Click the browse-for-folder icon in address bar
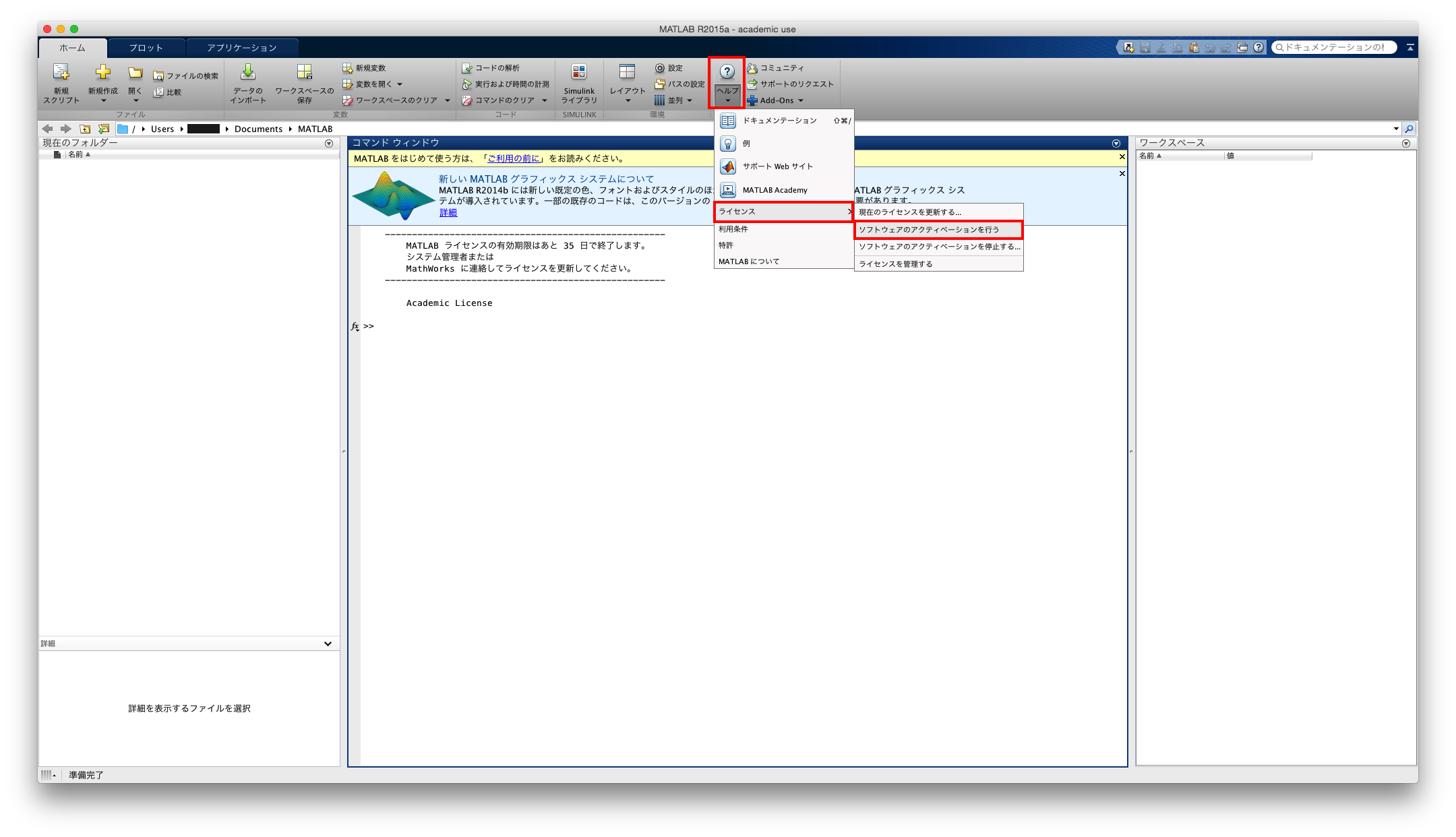 104,129
